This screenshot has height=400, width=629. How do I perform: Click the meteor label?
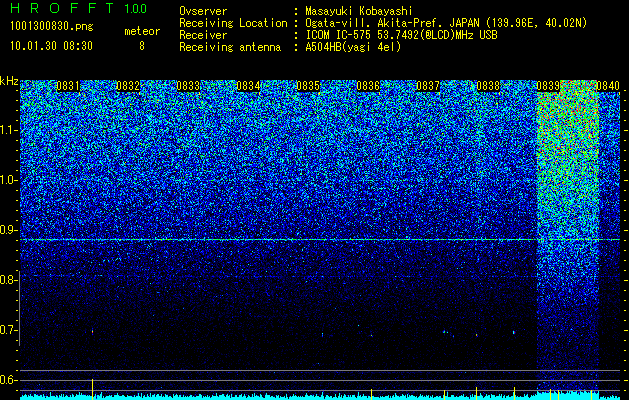point(142,31)
